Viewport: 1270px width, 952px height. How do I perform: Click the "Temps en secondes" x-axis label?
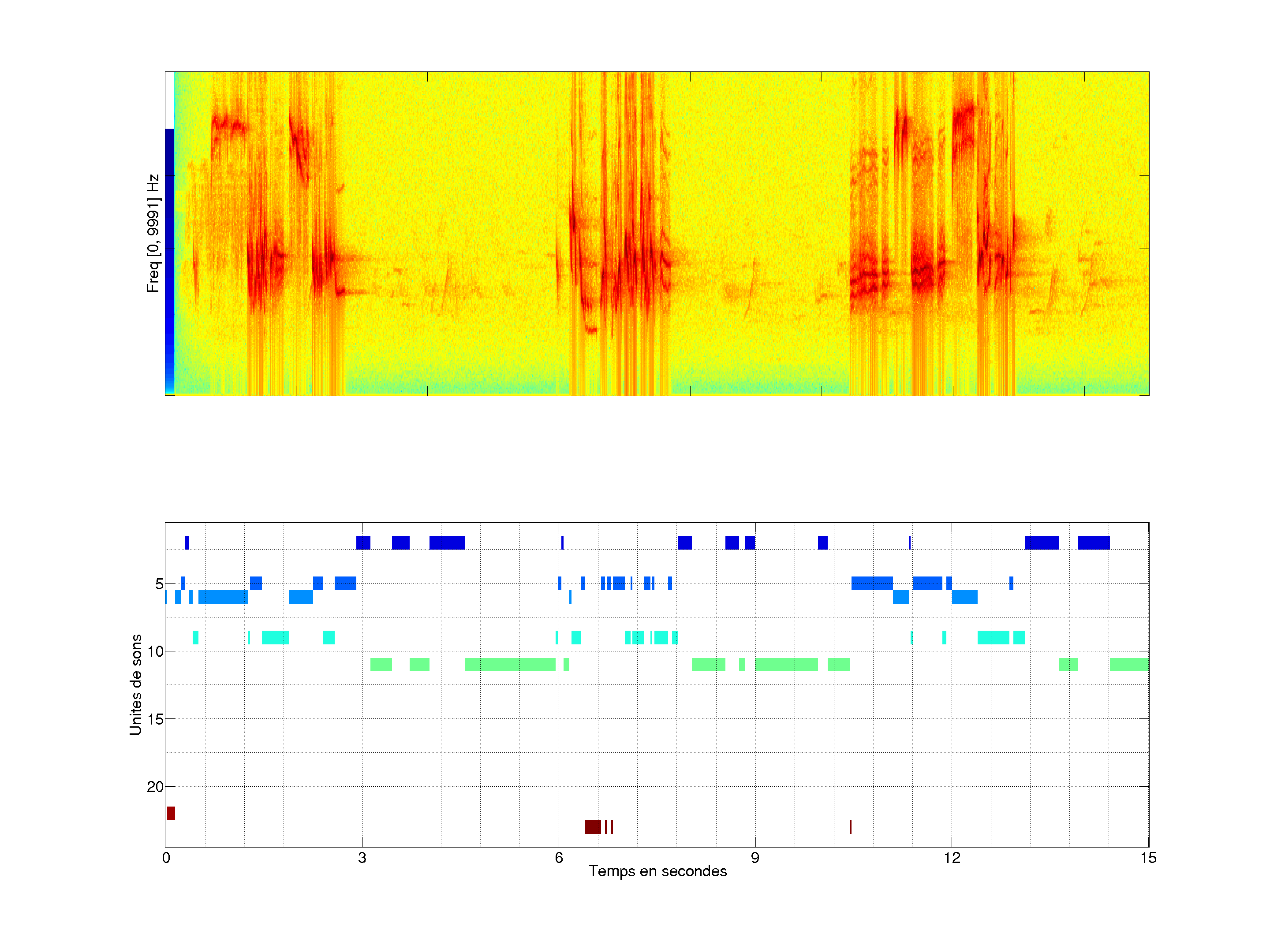tap(657, 871)
